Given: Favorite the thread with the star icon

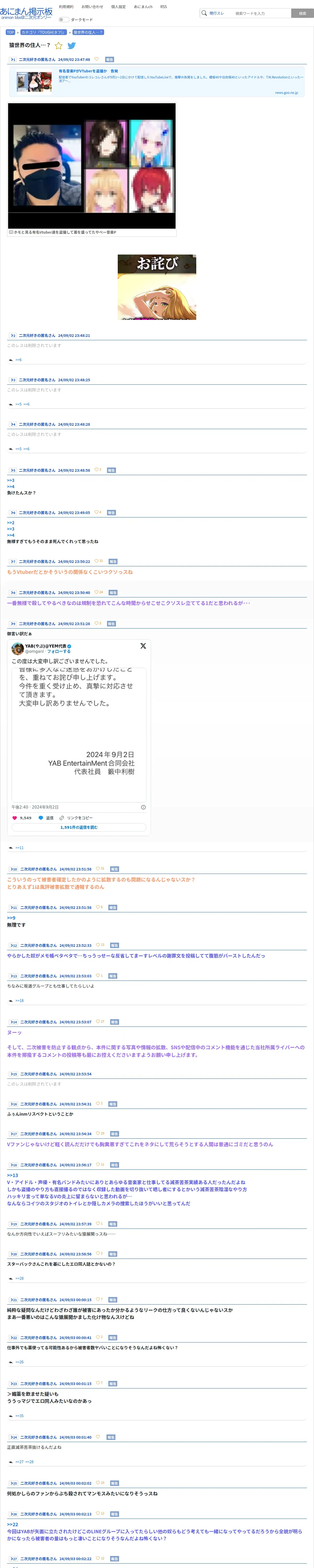Looking at the screenshot, I should (x=59, y=46).
